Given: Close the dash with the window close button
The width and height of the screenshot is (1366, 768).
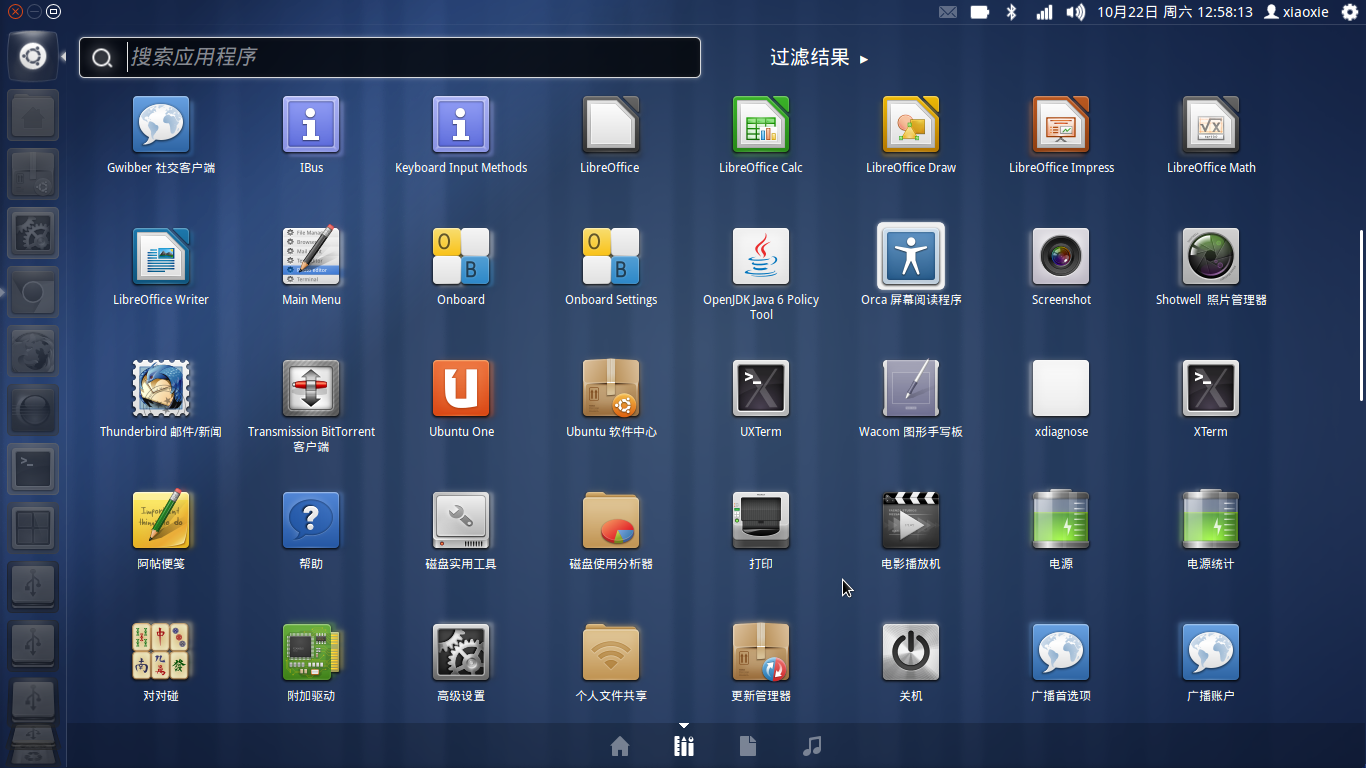Looking at the screenshot, I should click(x=16, y=12).
